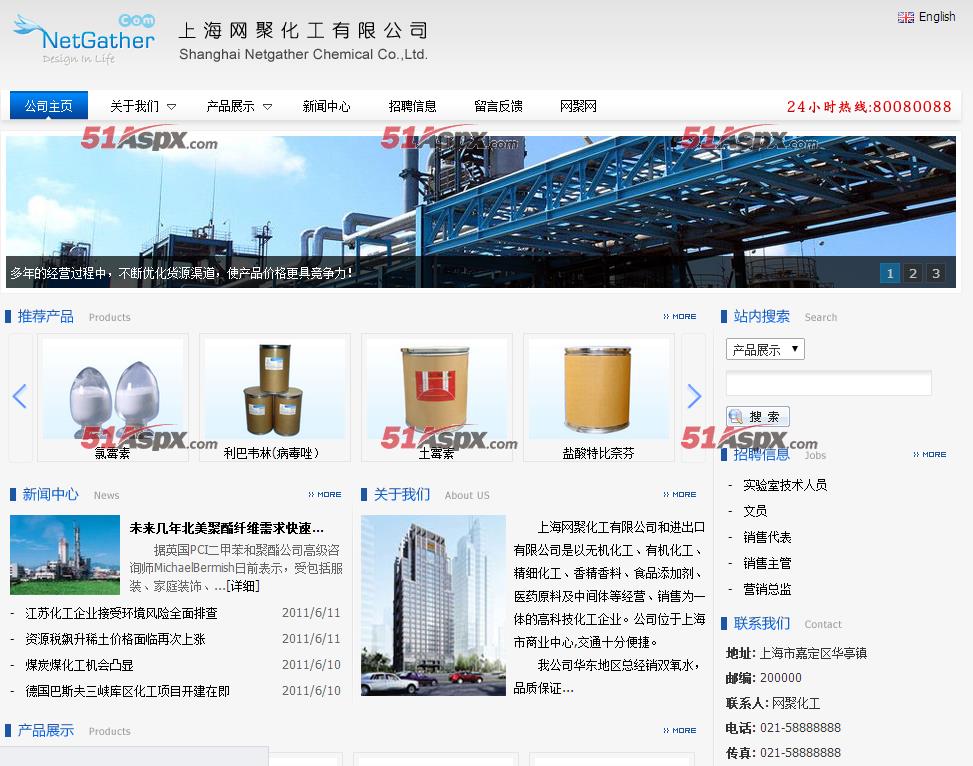Open MORE link in 招聘信息 section
The image size is (973, 766).
[x=929, y=455]
